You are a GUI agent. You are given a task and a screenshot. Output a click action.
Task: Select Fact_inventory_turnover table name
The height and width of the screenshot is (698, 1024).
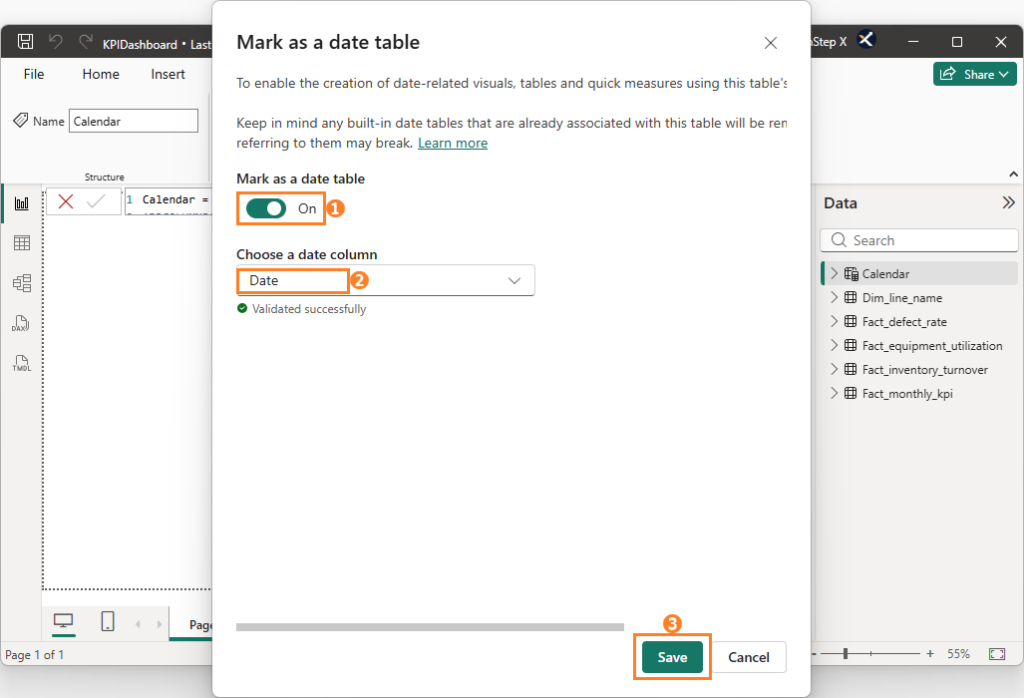[x=925, y=370]
